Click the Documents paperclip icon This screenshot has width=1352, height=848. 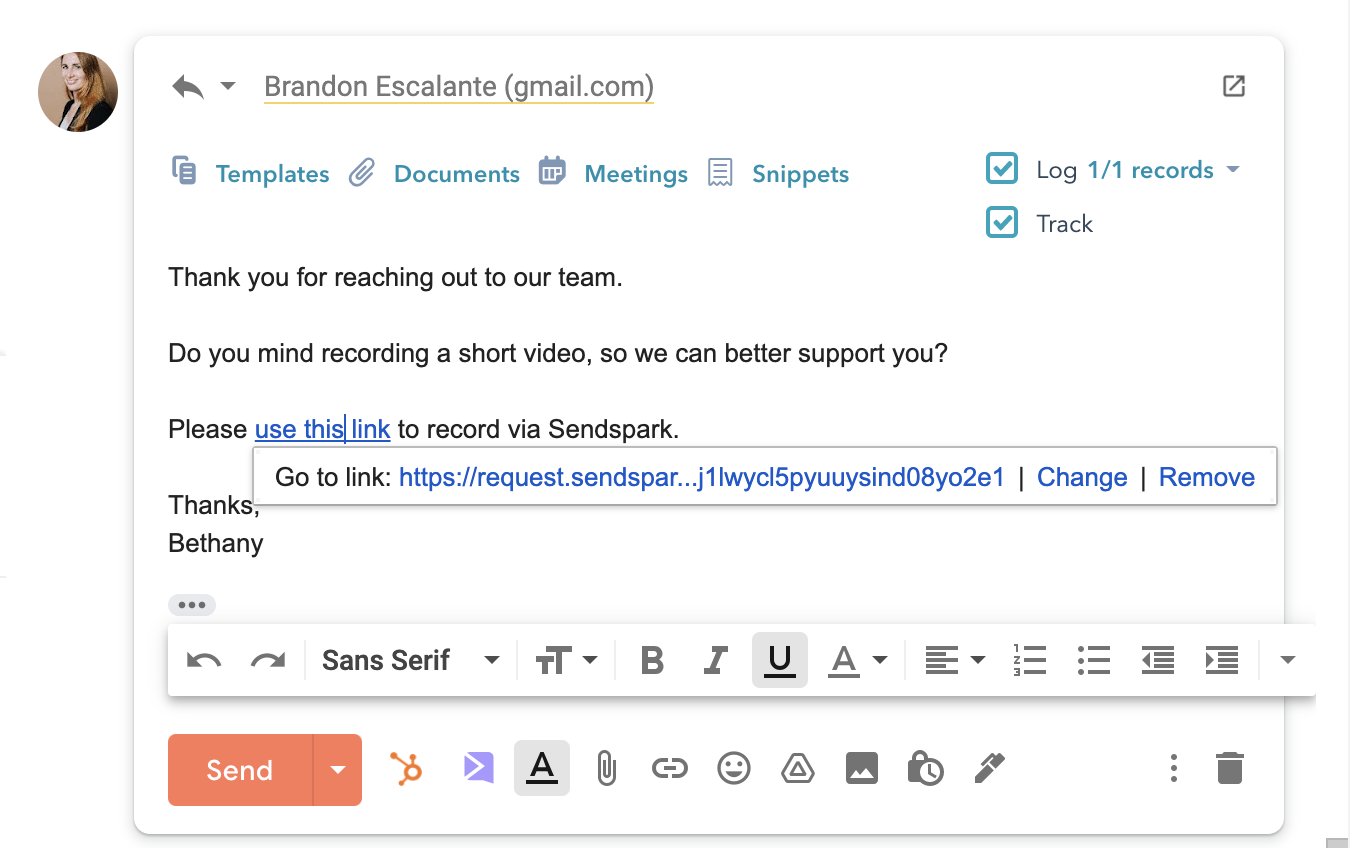pyautogui.click(x=361, y=173)
